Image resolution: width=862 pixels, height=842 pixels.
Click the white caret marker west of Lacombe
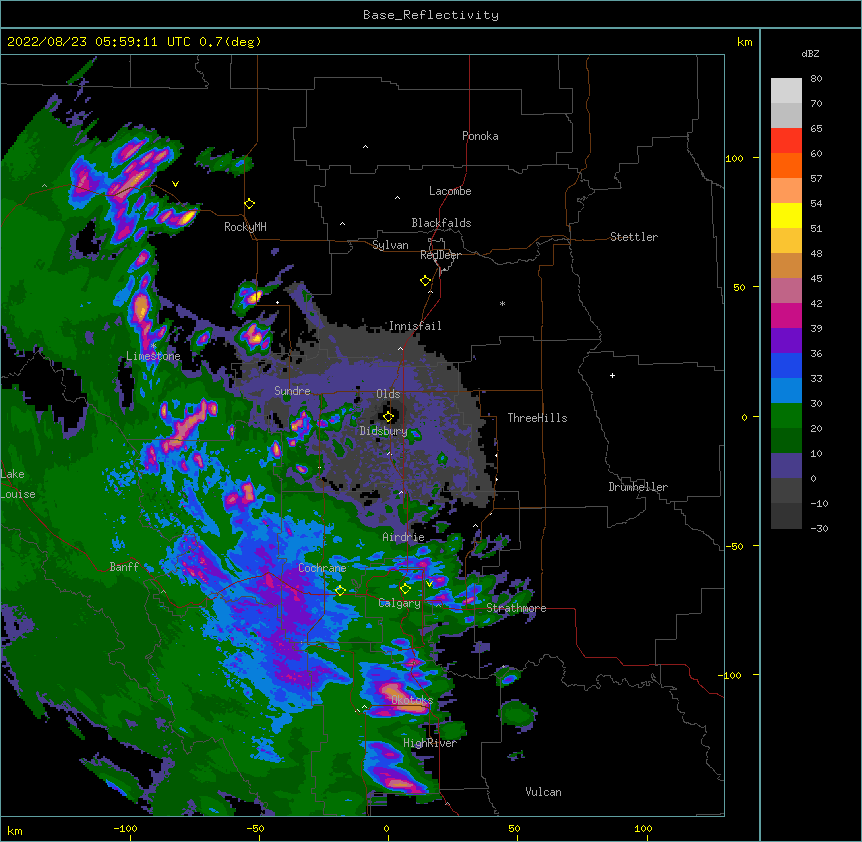(x=397, y=198)
